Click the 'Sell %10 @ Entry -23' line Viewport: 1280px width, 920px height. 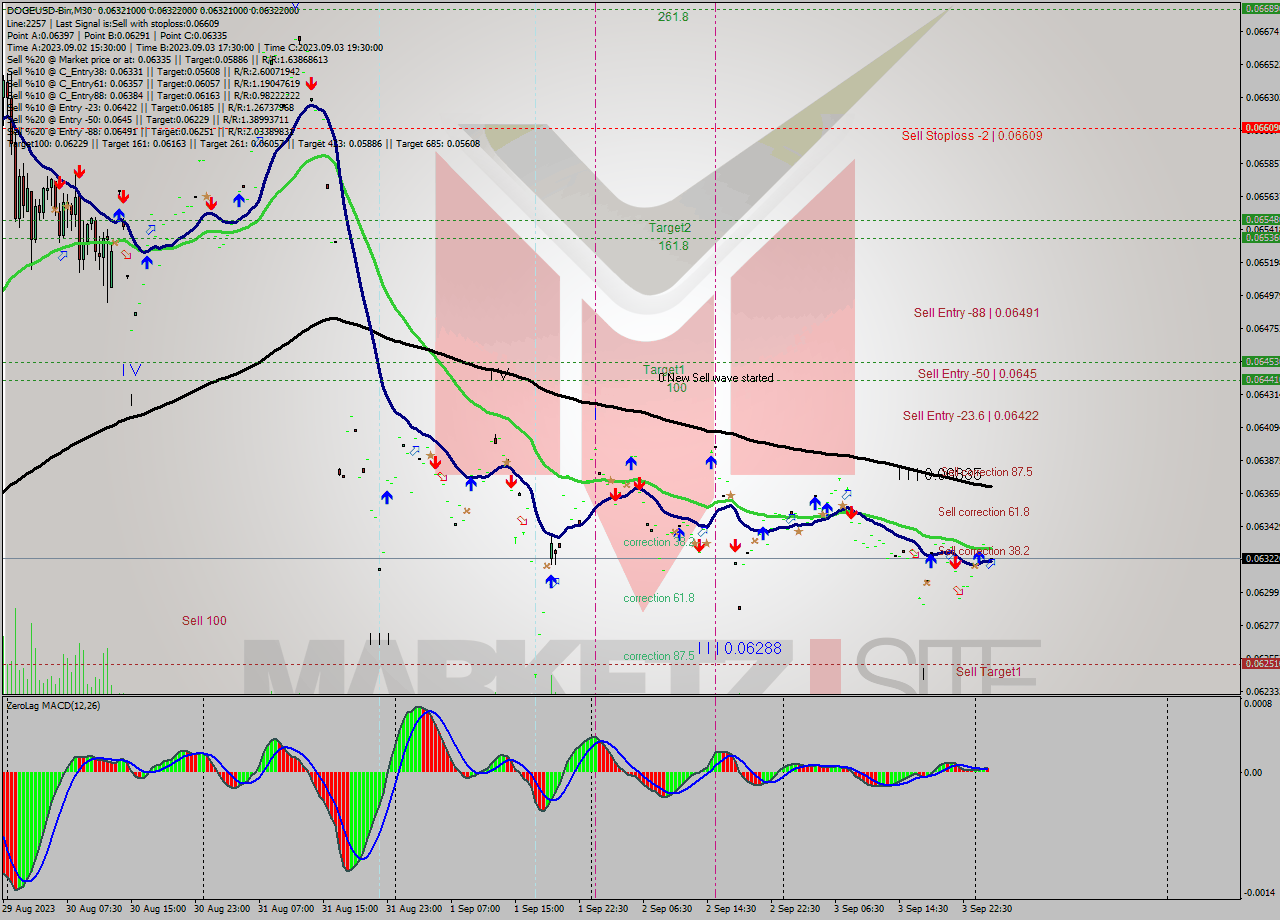coord(150,108)
